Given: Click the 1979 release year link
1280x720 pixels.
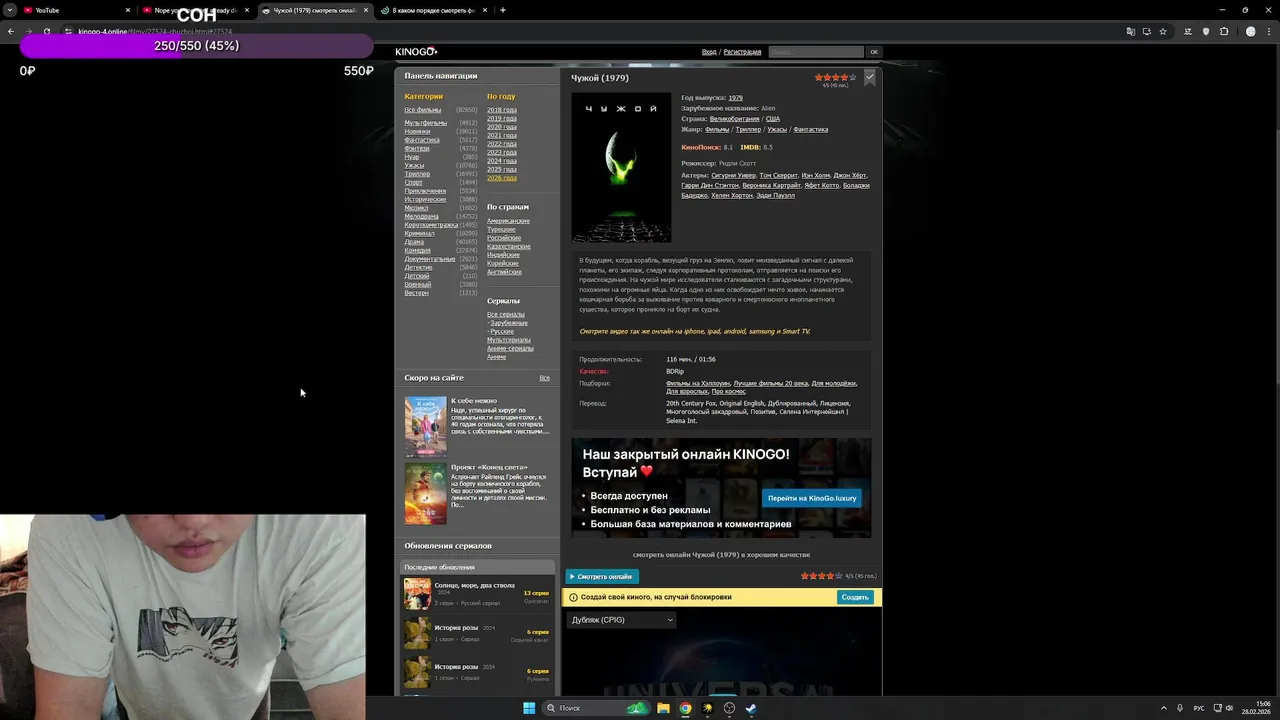Looking at the screenshot, I should [735, 98].
